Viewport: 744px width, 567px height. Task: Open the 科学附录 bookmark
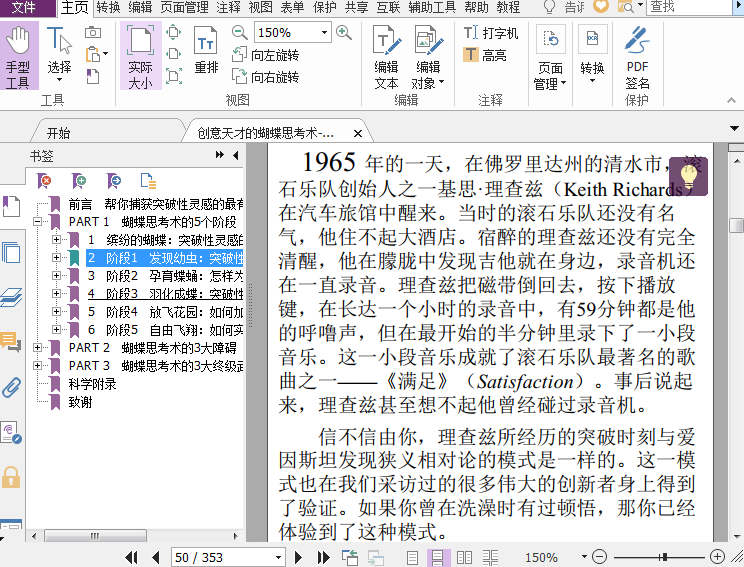[x=93, y=384]
